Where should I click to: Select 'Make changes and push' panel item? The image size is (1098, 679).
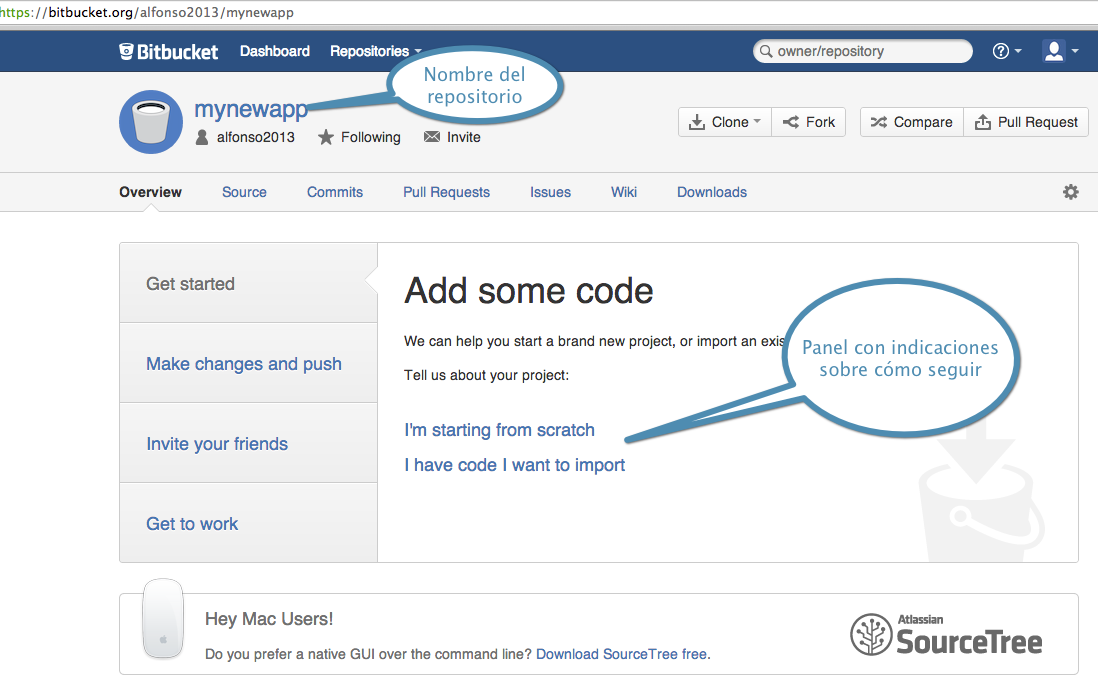(244, 364)
